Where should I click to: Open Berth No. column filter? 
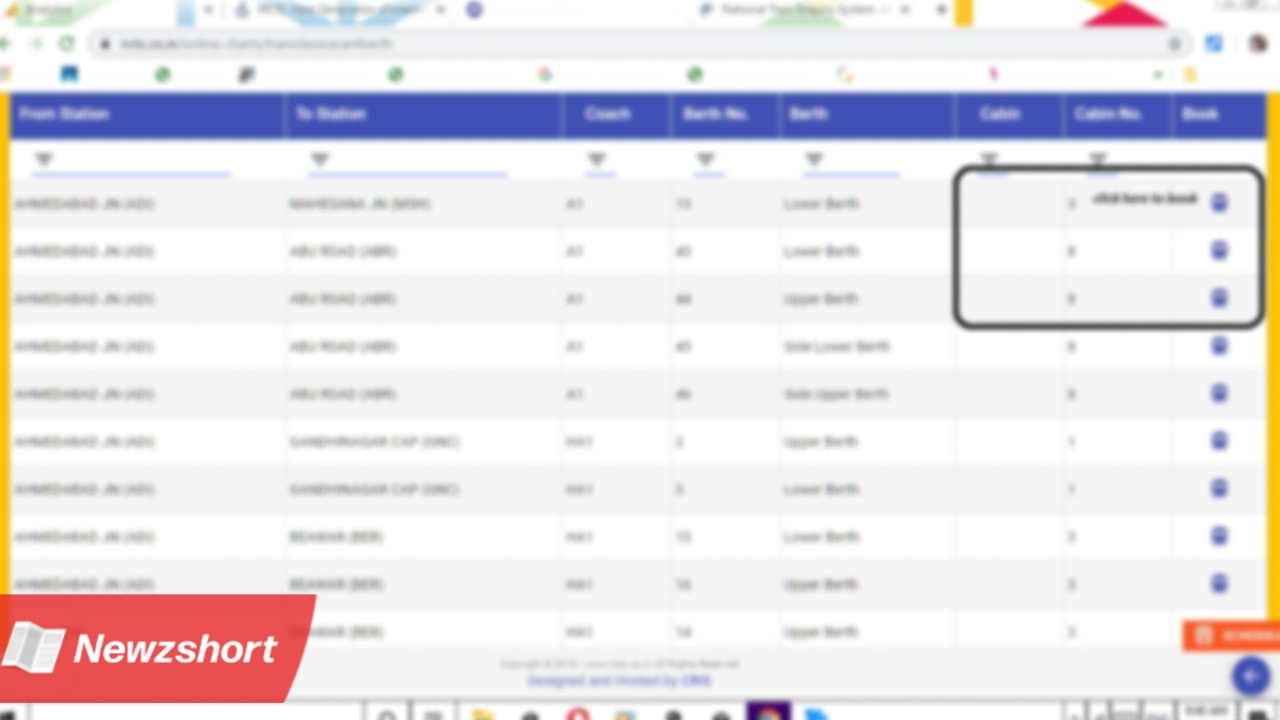(706, 159)
